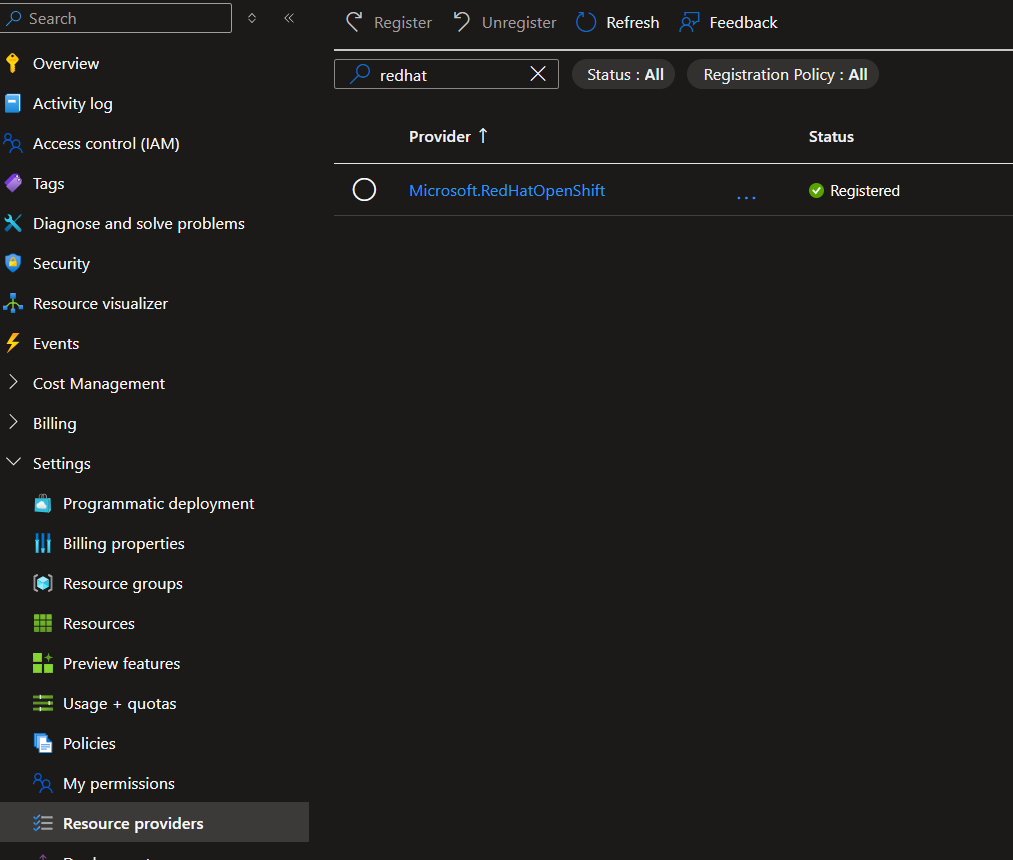Toggle Provider column sort order
The height and width of the screenshot is (860, 1013).
[x=485, y=136]
